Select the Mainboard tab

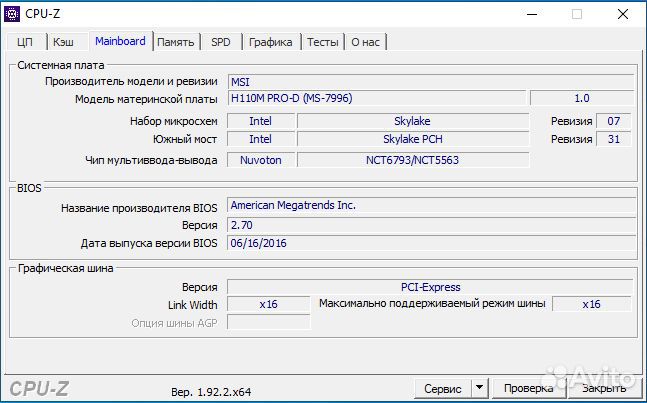(120, 41)
